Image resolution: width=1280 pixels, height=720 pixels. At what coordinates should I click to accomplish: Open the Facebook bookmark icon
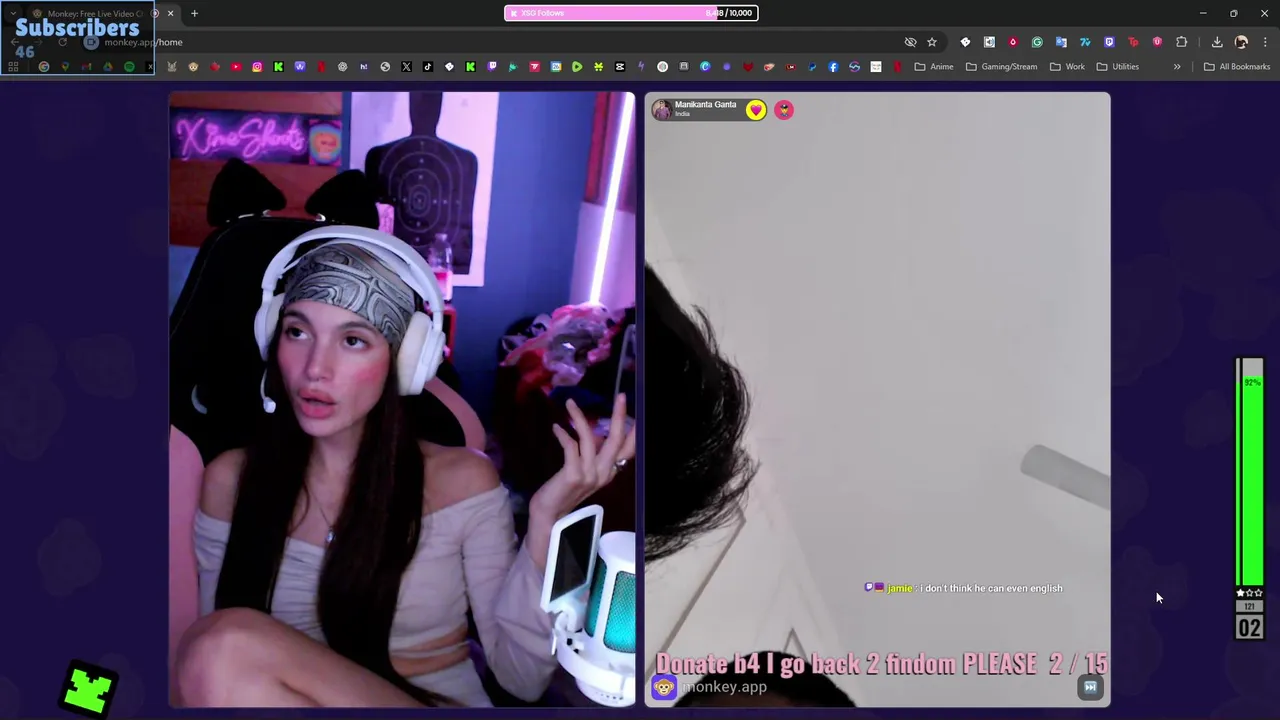(x=833, y=67)
